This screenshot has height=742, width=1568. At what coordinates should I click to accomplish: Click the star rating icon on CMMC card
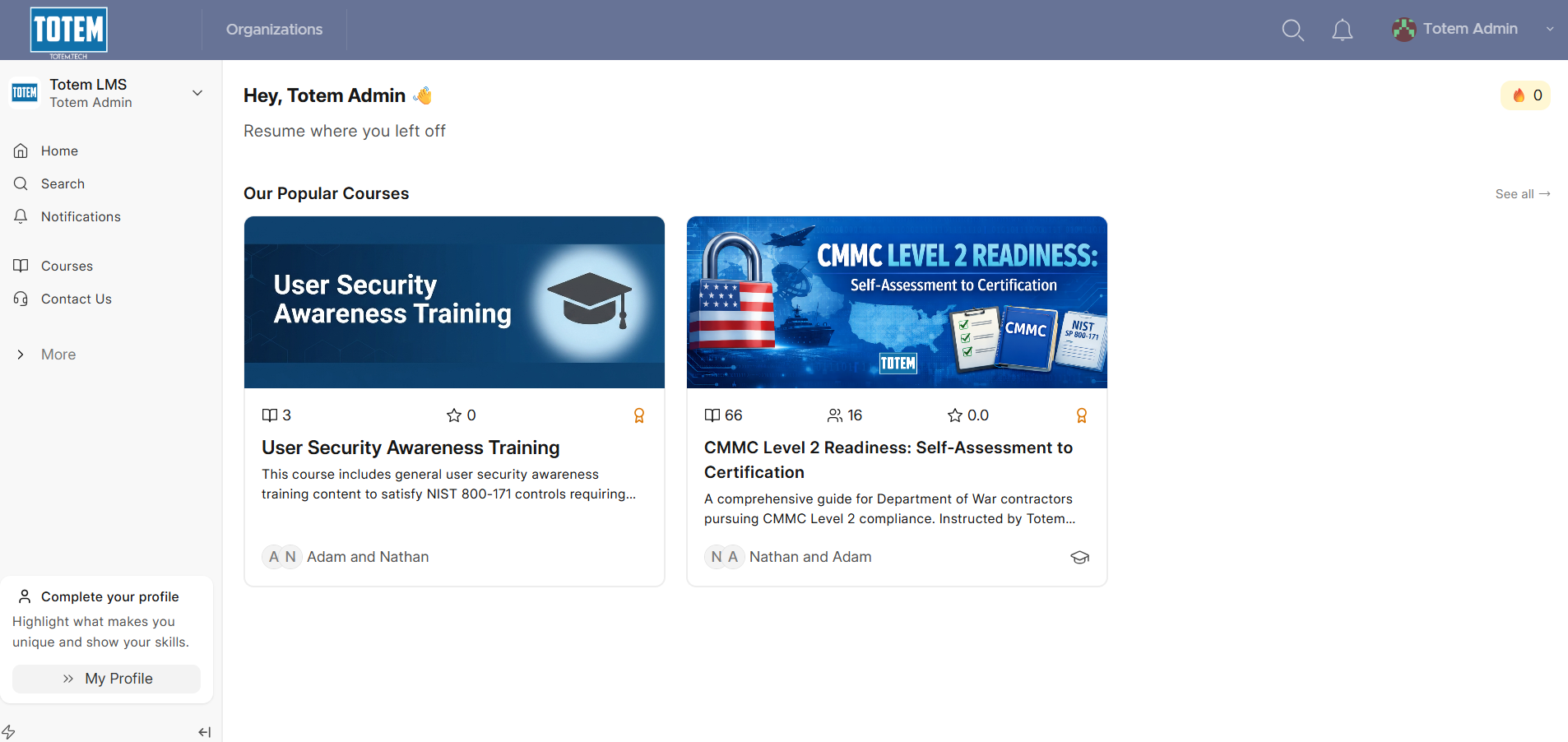pos(954,415)
